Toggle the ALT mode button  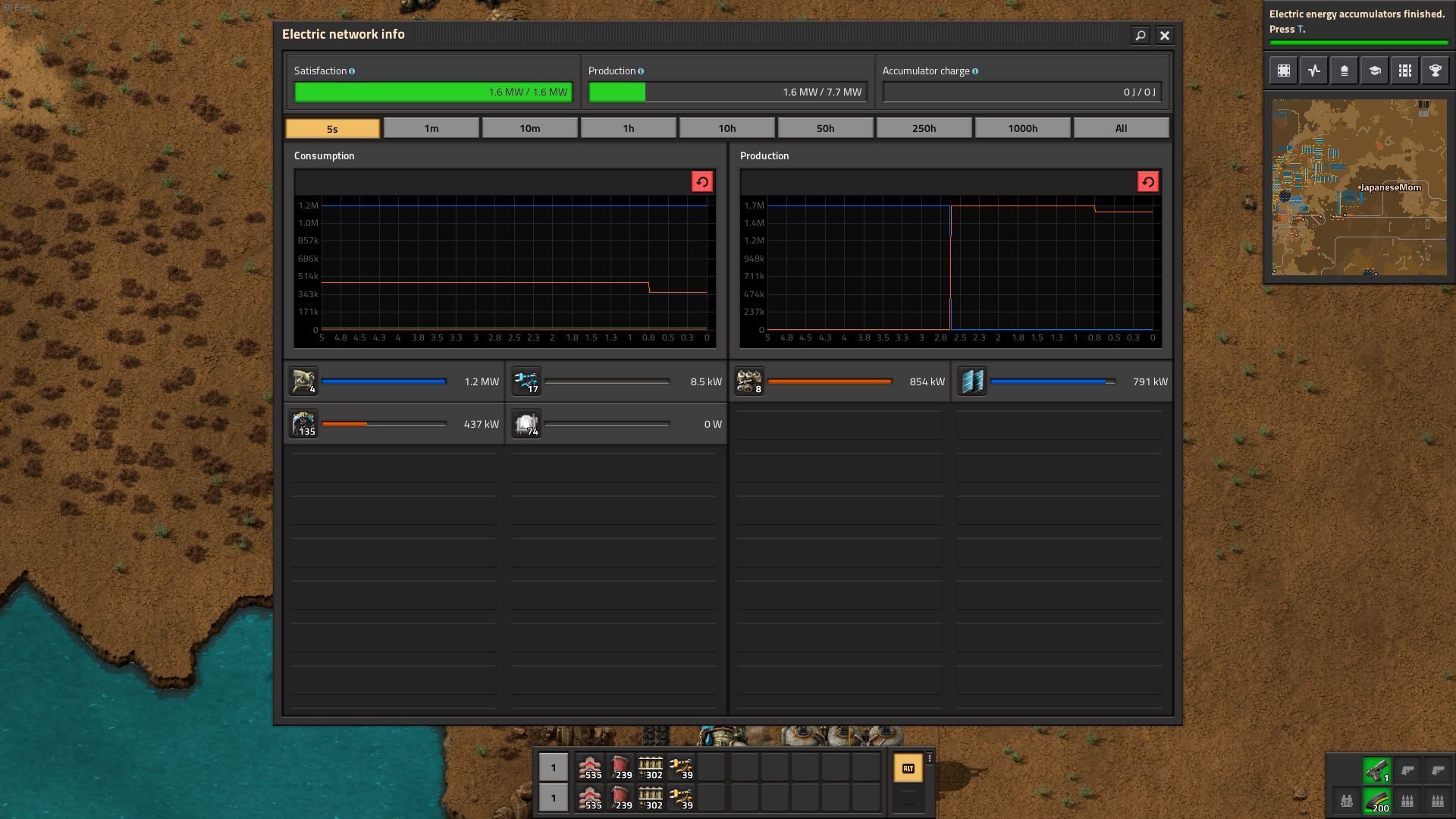tap(908, 768)
